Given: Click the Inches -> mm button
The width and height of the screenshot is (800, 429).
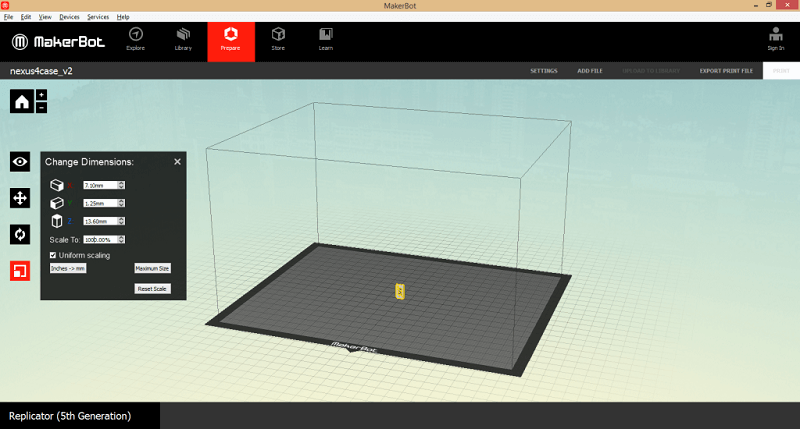Looking at the screenshot, I should 68,268.
